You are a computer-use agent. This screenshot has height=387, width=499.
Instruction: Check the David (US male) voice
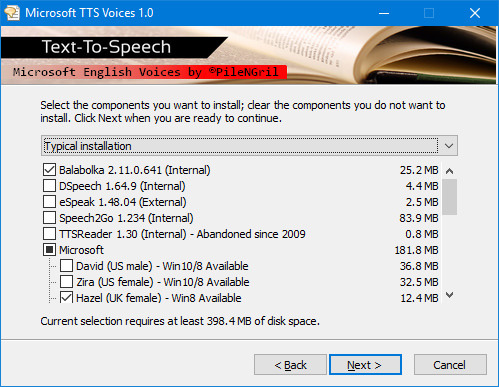66,266
